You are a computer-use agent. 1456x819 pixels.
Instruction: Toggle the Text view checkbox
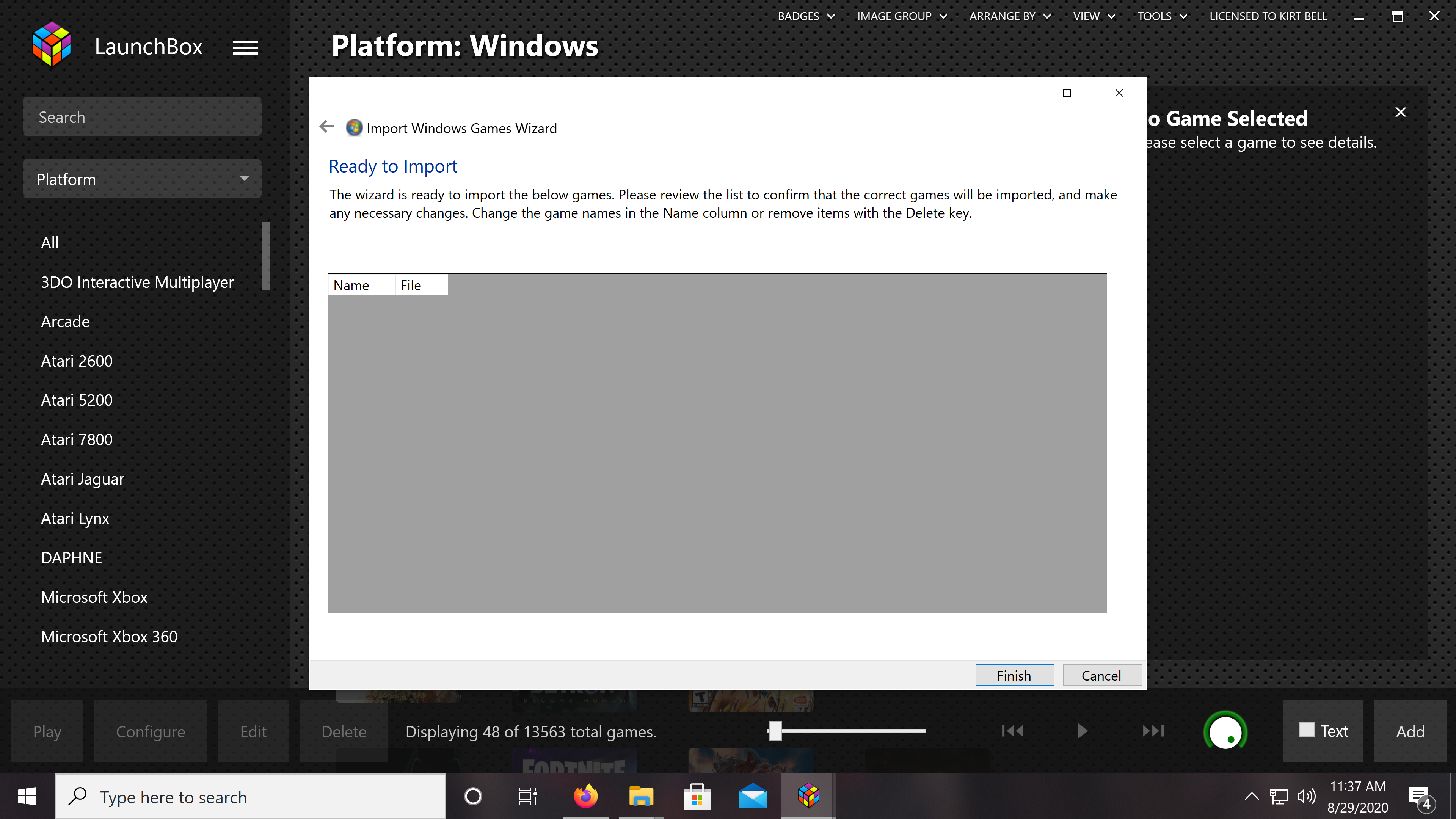[1307, 730]
